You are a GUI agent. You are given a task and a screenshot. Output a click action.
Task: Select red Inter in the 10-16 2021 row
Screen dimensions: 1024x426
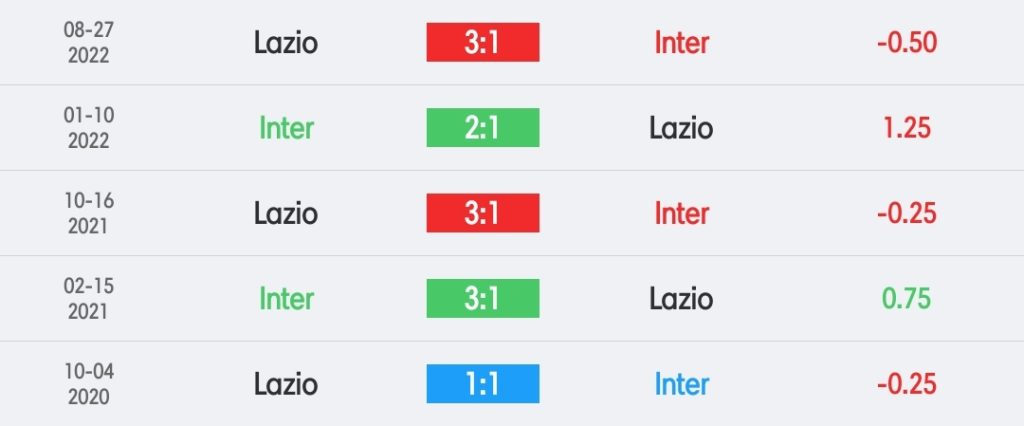681,213
